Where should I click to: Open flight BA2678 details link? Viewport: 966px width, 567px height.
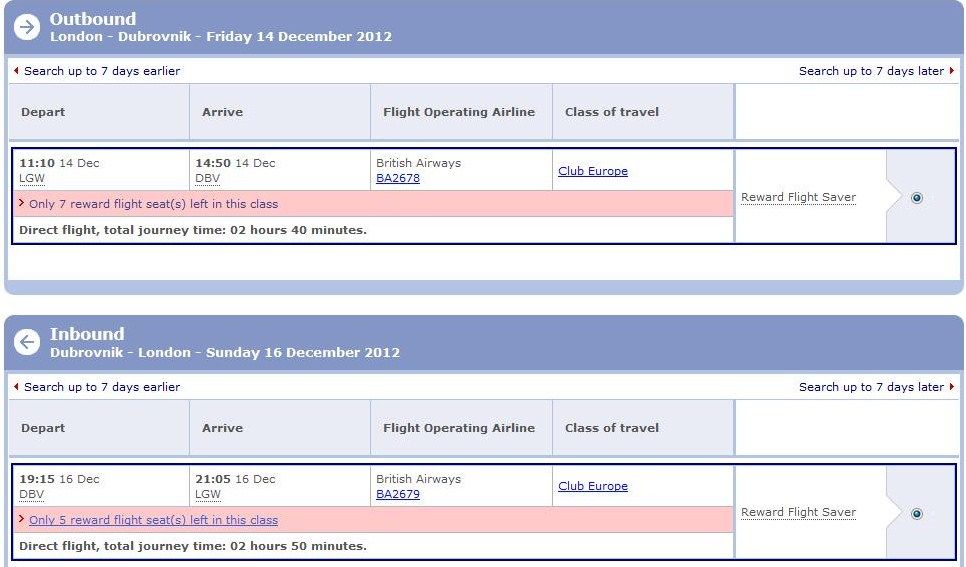click(x=398, y=178)
